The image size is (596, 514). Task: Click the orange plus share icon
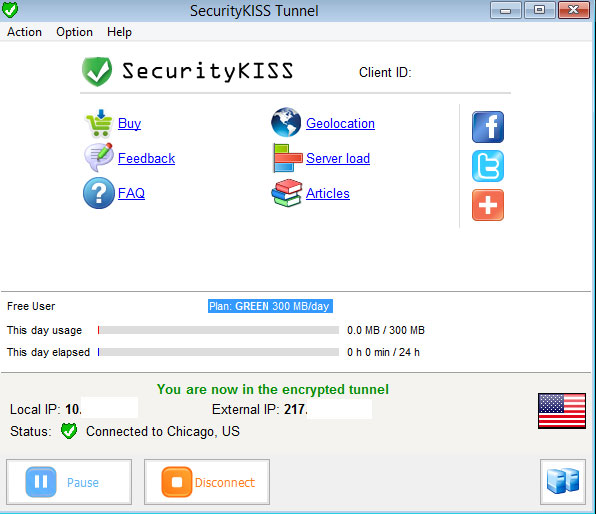(x=488, y=205)
